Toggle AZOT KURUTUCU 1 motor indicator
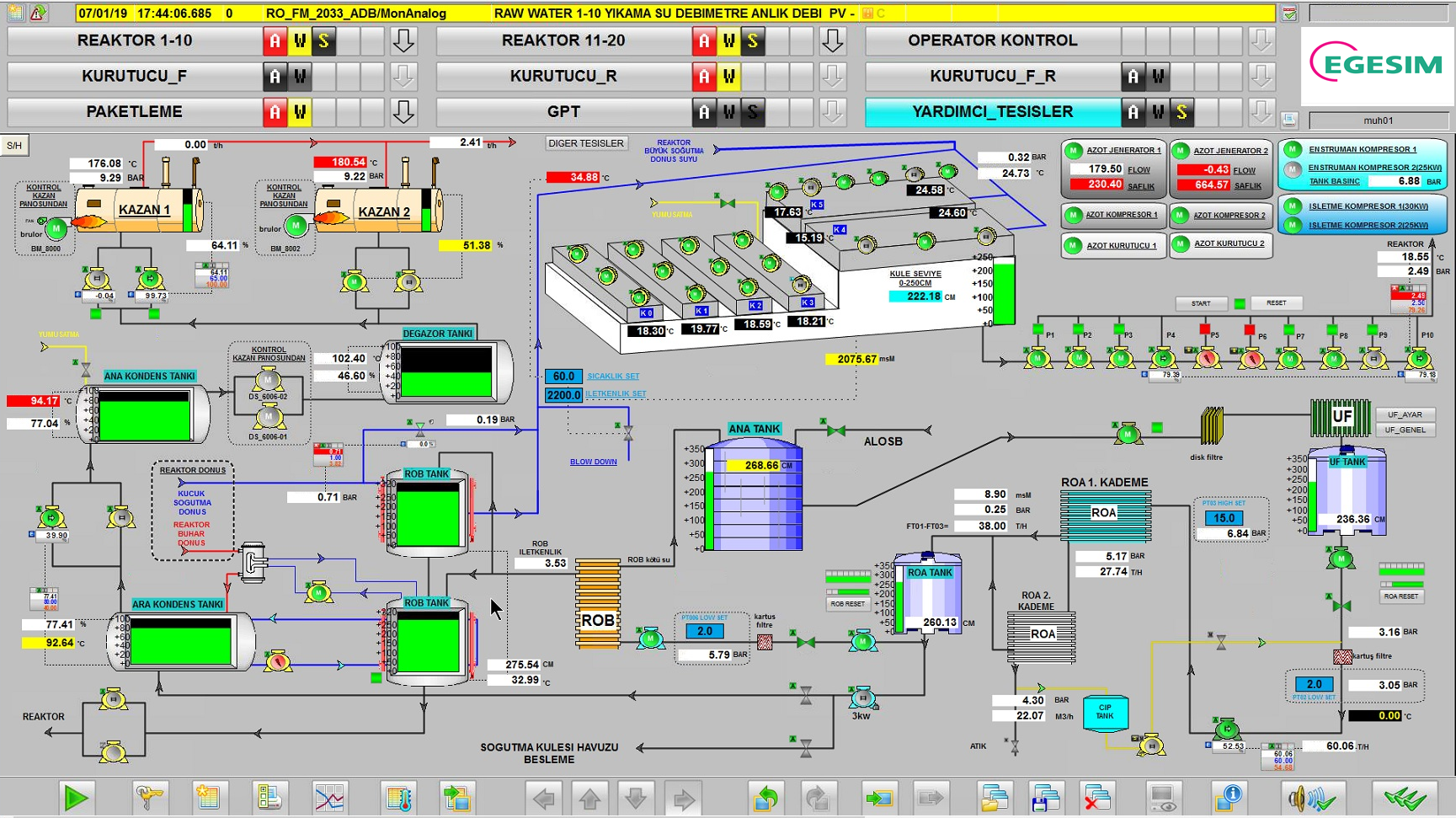 (x=1074, y=246)
